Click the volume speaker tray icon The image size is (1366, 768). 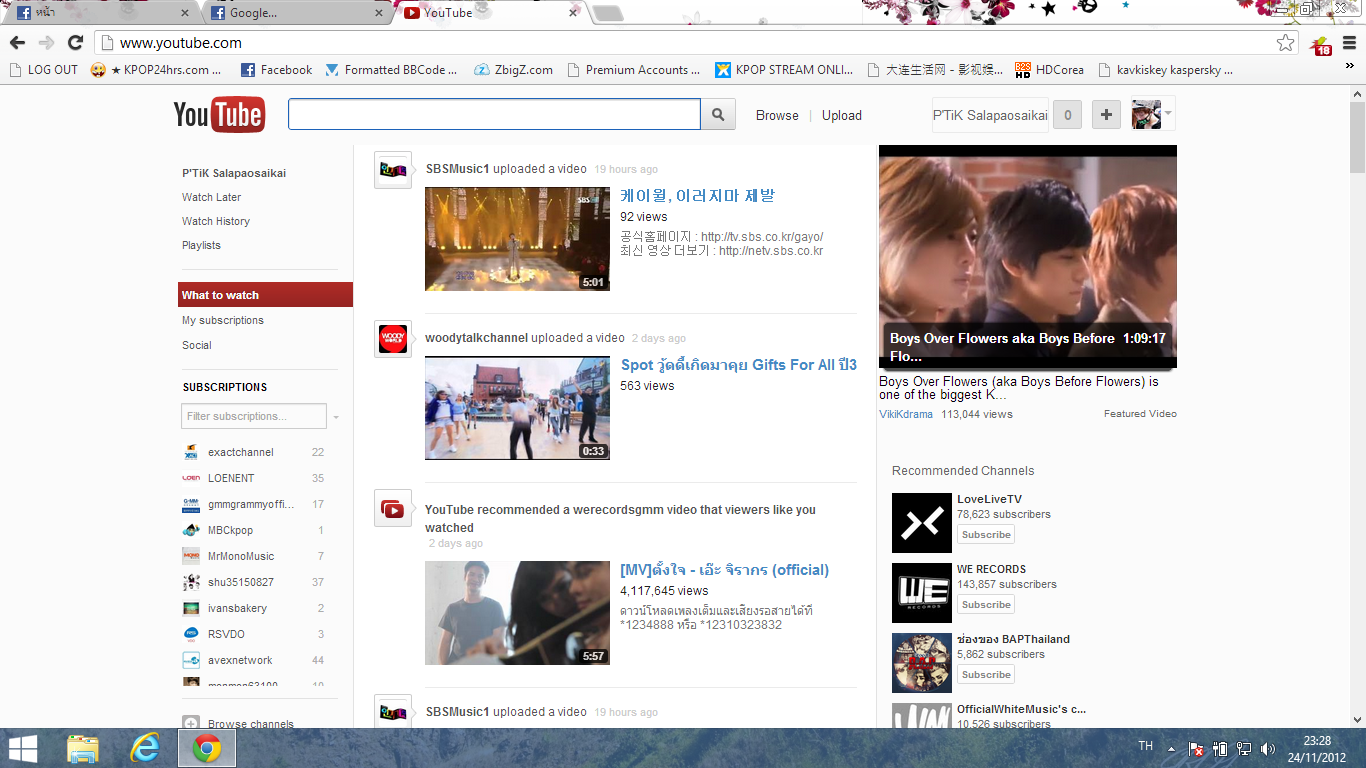(1269, 748)
